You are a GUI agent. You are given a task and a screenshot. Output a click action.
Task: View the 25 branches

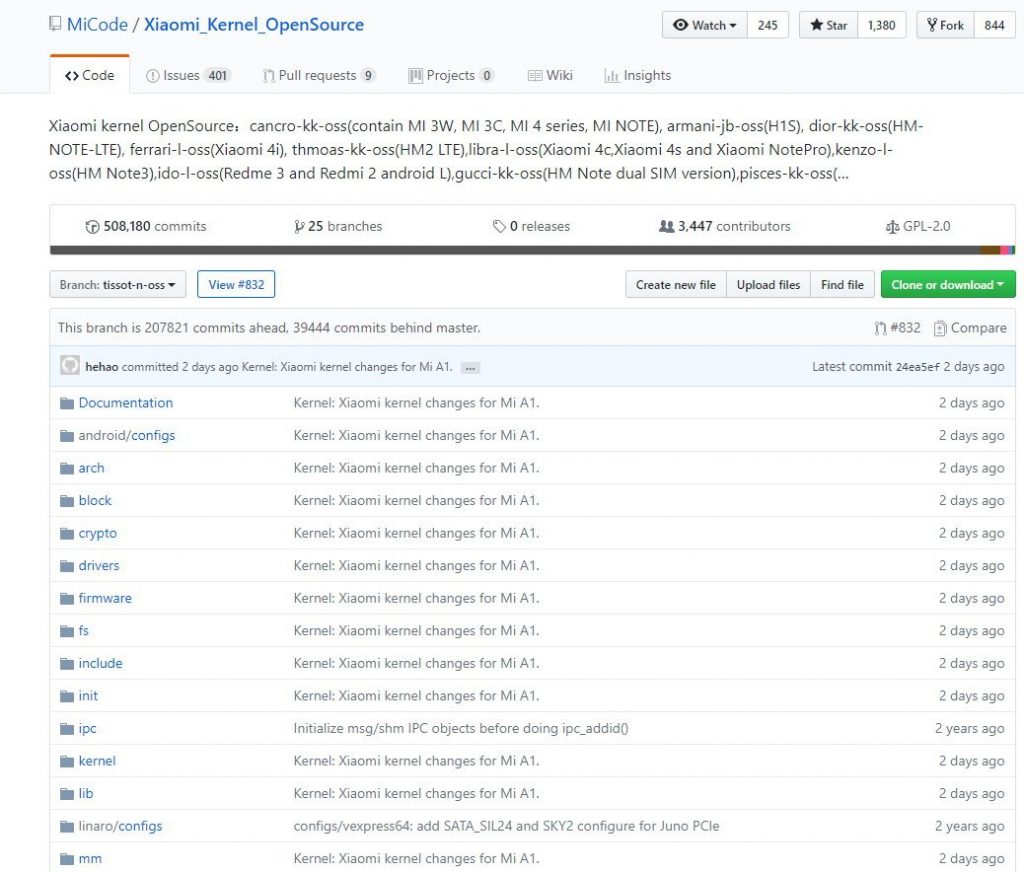[x=338, y=227]
